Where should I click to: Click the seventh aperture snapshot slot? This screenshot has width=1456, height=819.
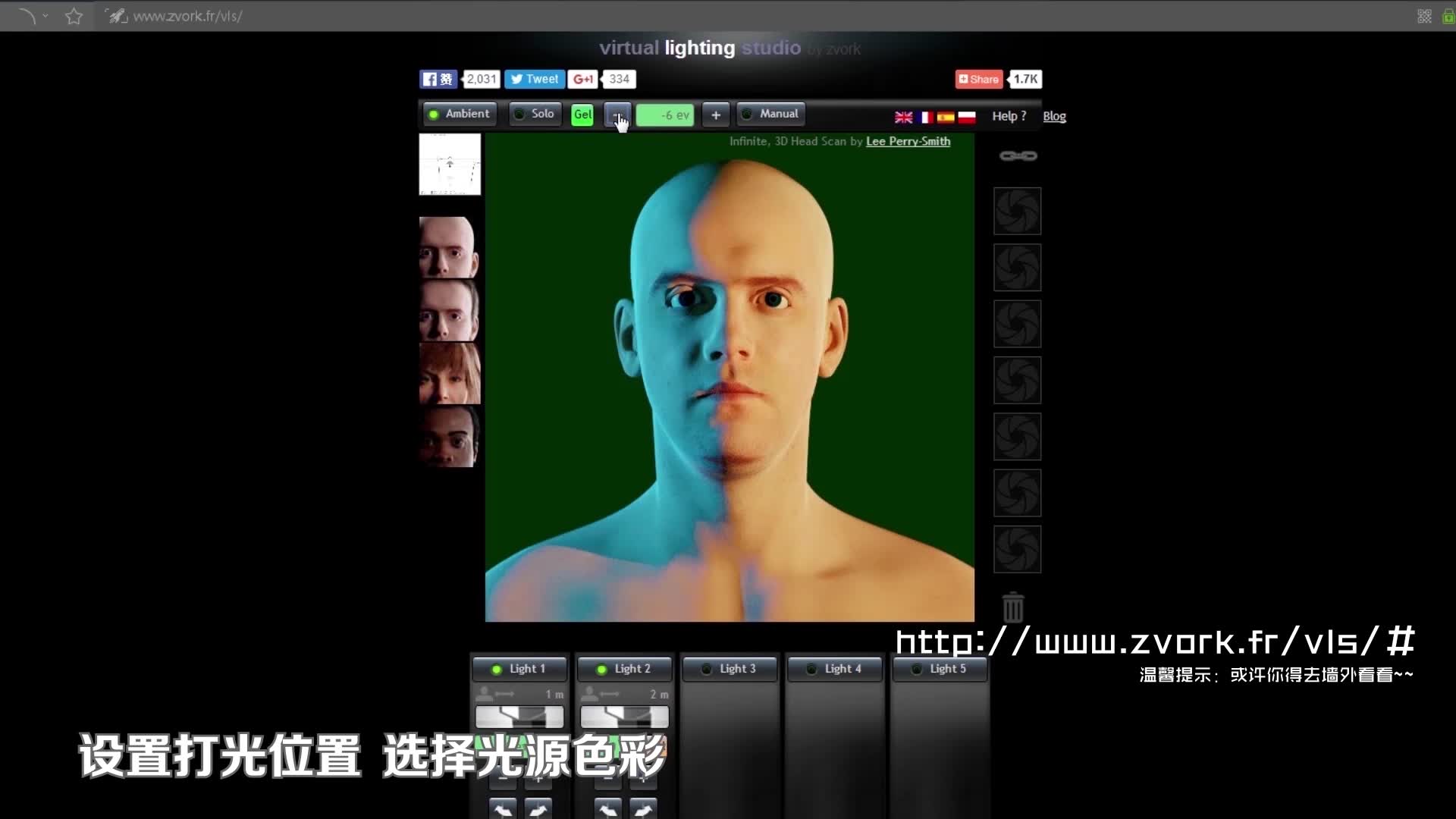pos(1018,549)
